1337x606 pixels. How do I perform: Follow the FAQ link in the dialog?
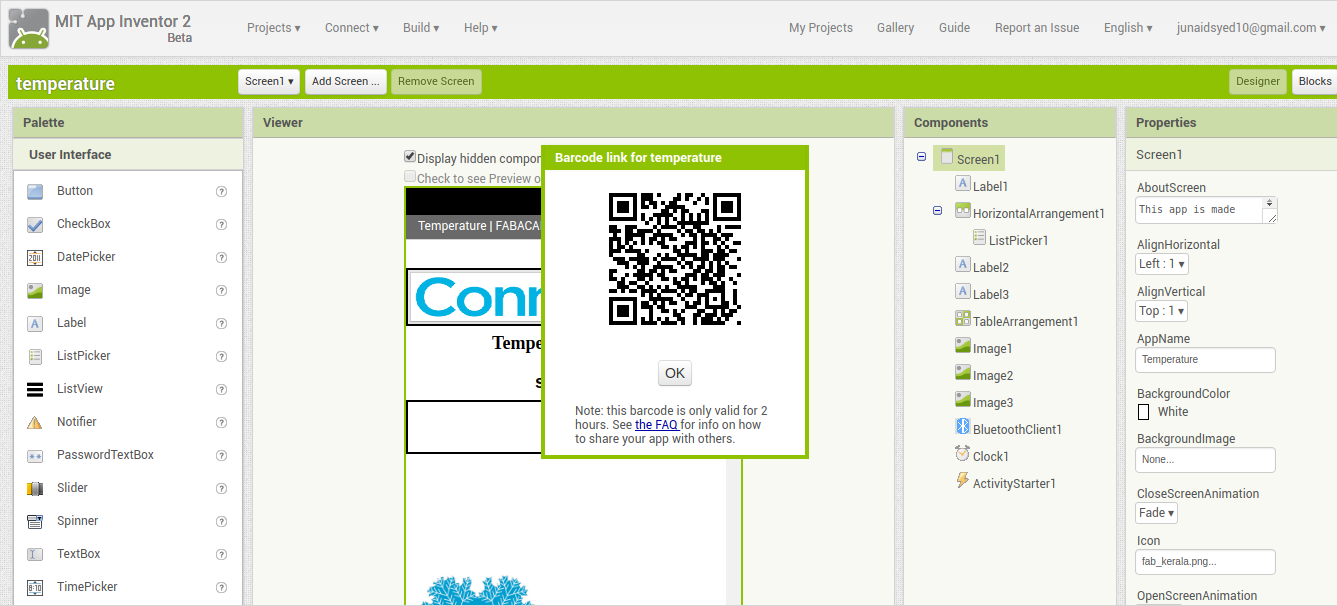[x=656, y=425]
